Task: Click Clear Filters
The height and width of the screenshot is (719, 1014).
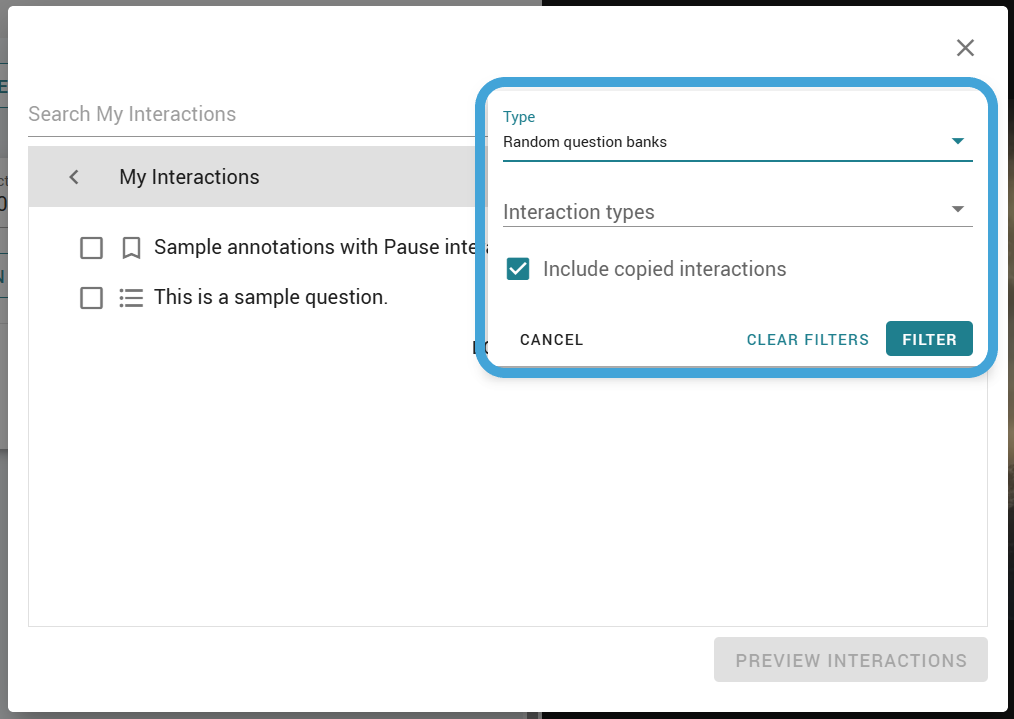Action: point(807,339)
